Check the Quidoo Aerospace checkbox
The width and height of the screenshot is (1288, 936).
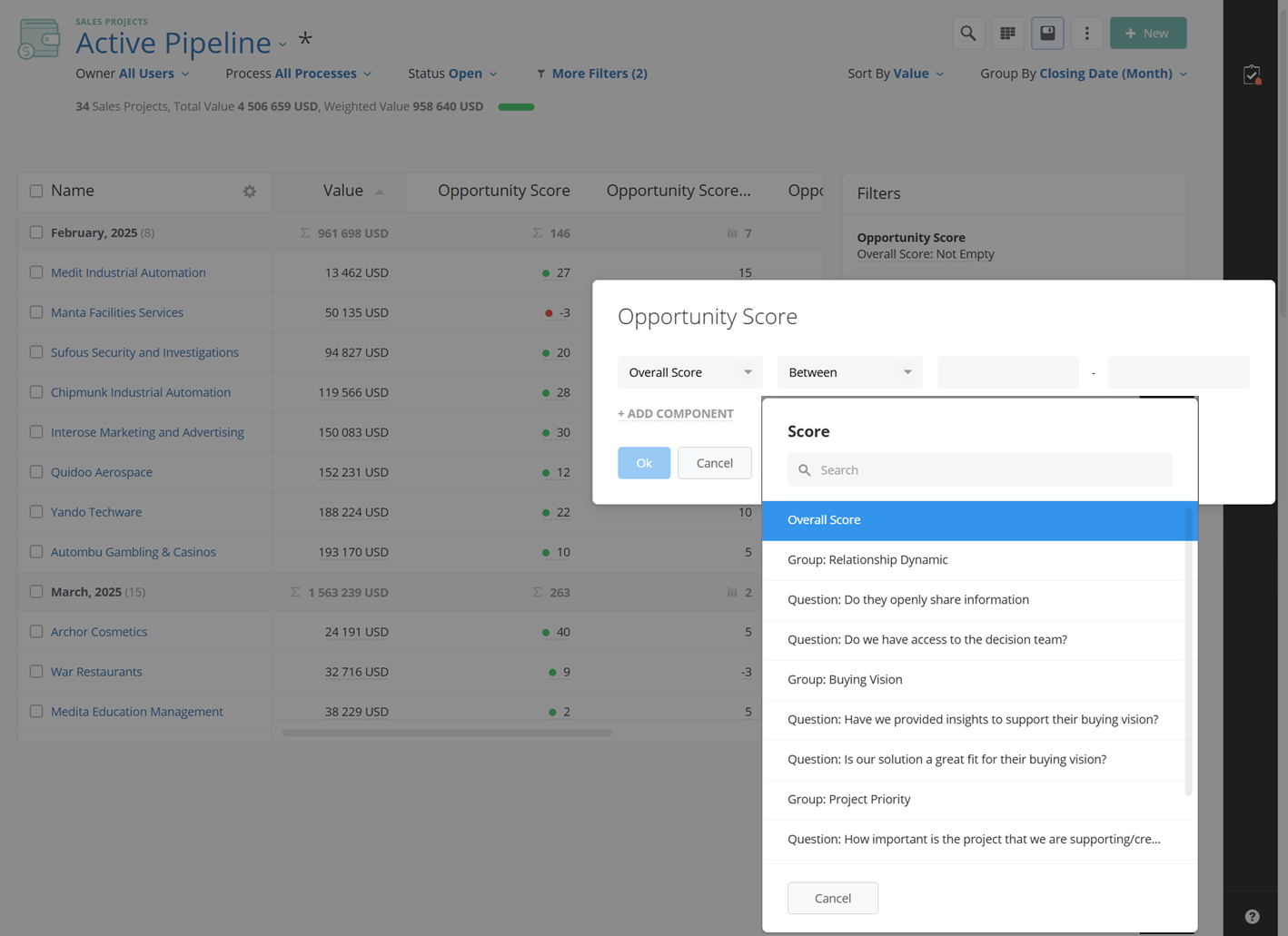pyautogui.click(x=36, y=472)
